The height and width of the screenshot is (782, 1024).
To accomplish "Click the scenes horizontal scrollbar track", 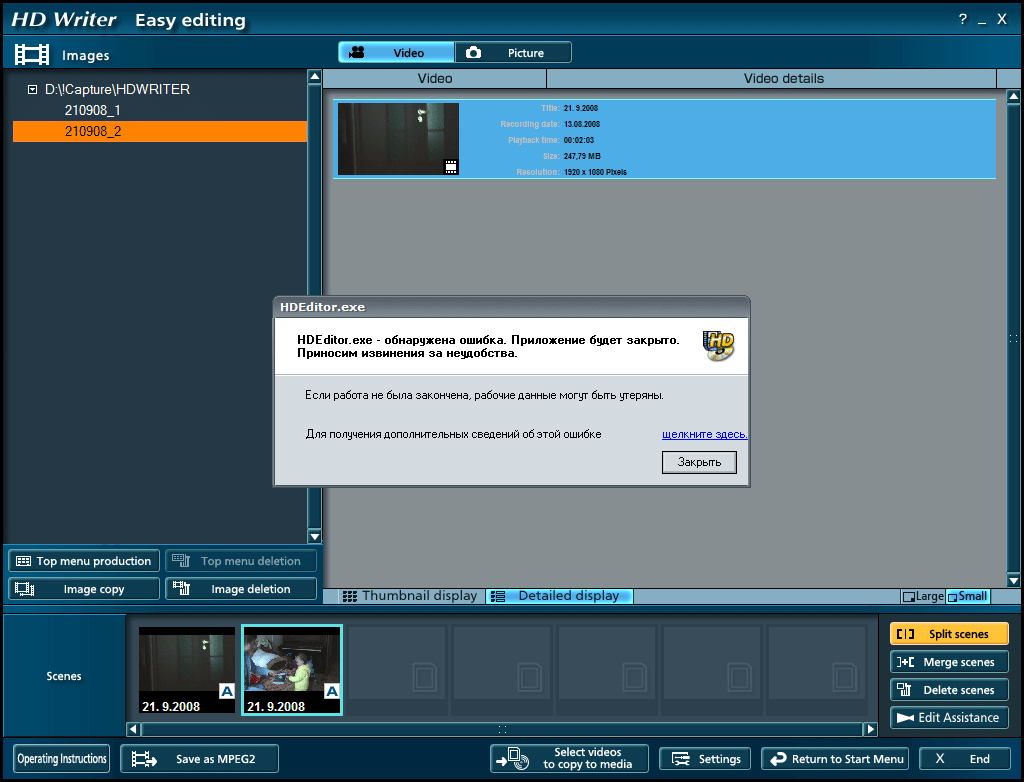I will (502, 729).
